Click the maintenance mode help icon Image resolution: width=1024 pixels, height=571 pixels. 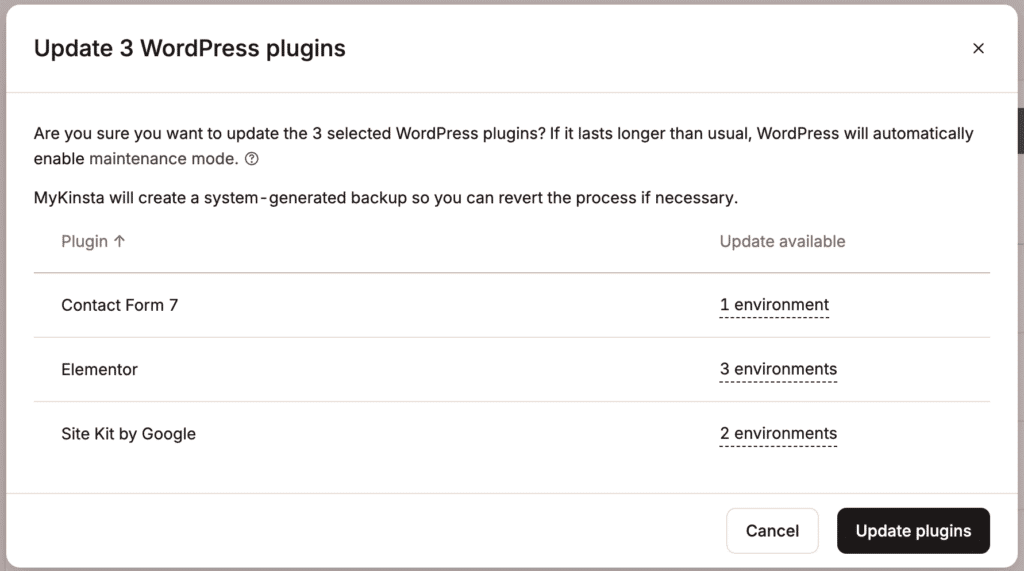[x=251, y=159]
